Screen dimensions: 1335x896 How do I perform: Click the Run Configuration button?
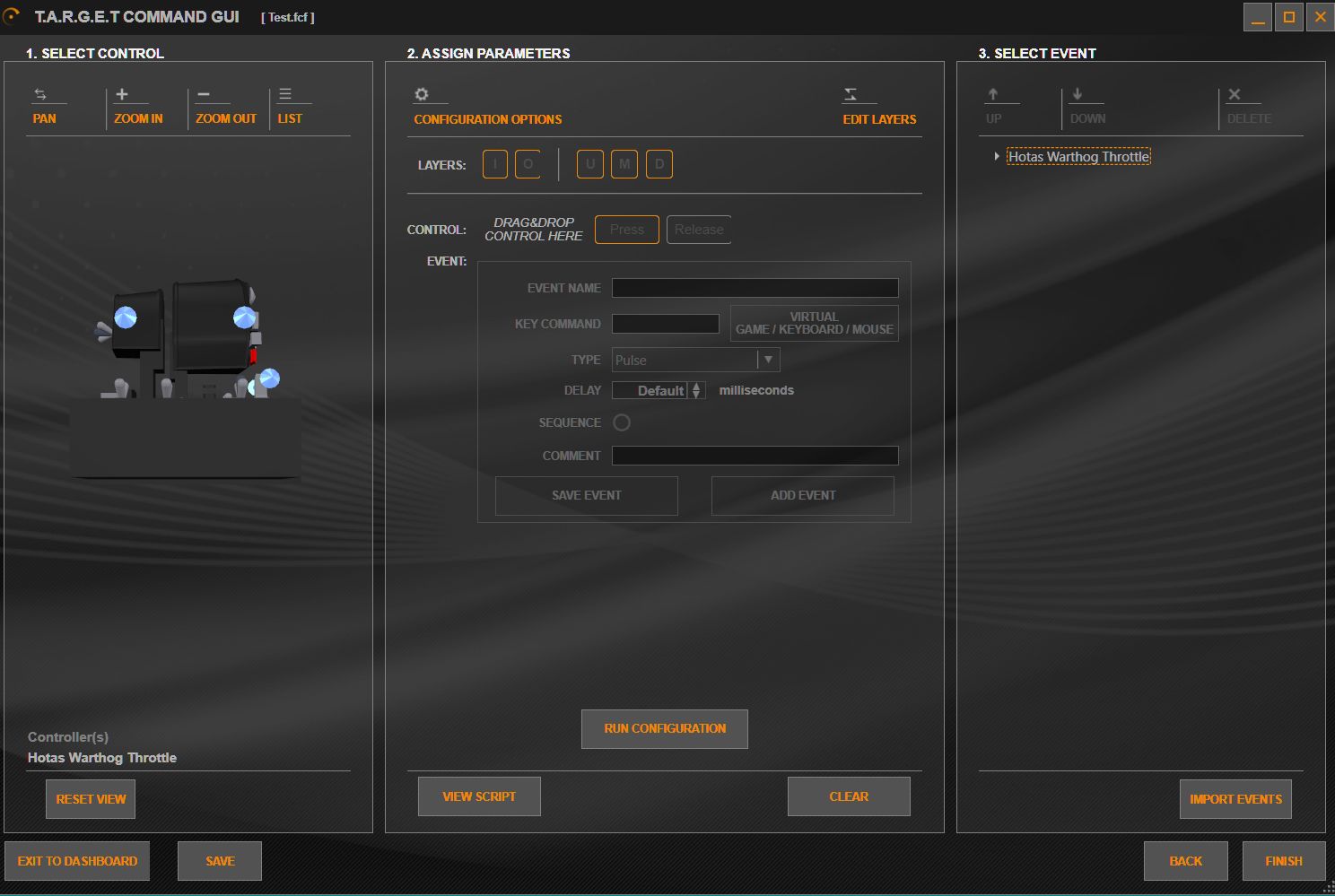point(665,729)
